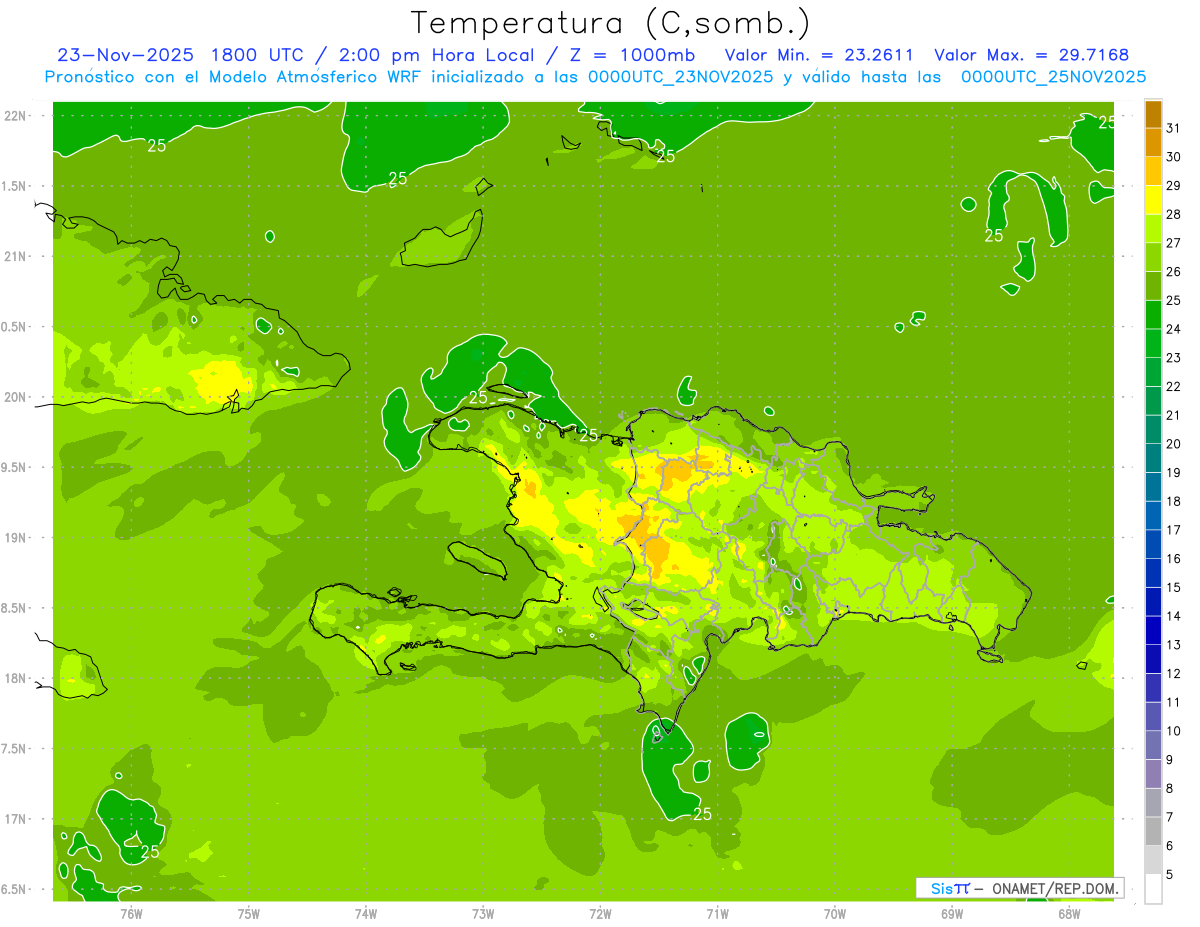This screenshot has height=927, width=1200.
Task: Click the legend value '16'
Action: click(x=1174, y=559)
